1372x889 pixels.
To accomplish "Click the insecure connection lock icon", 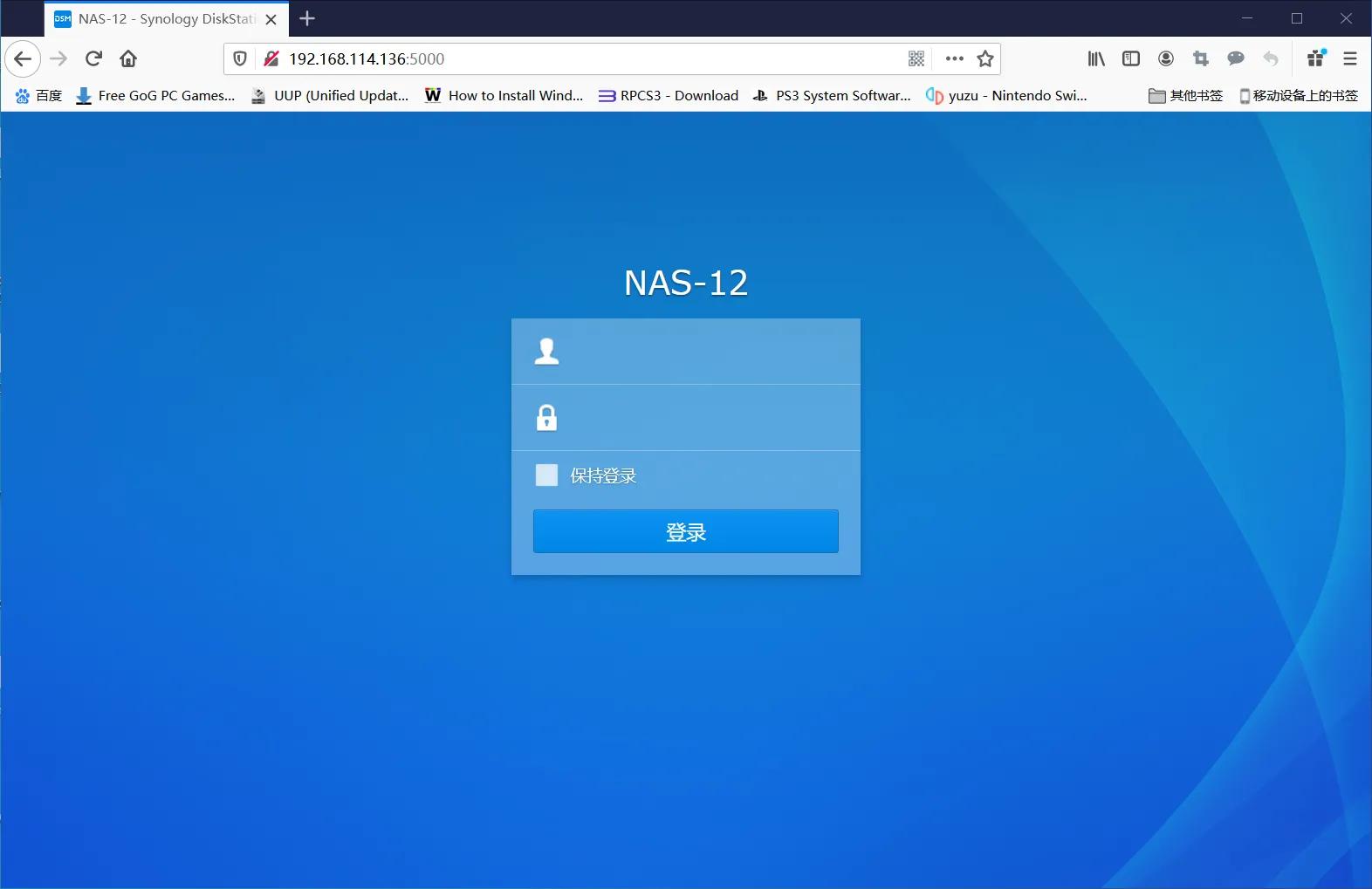I will (x=271, y=58).
